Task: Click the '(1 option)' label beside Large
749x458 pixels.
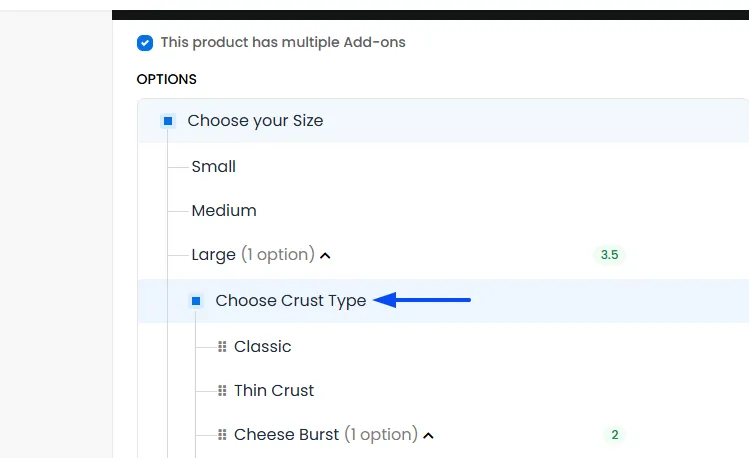Action: [278, 255]
